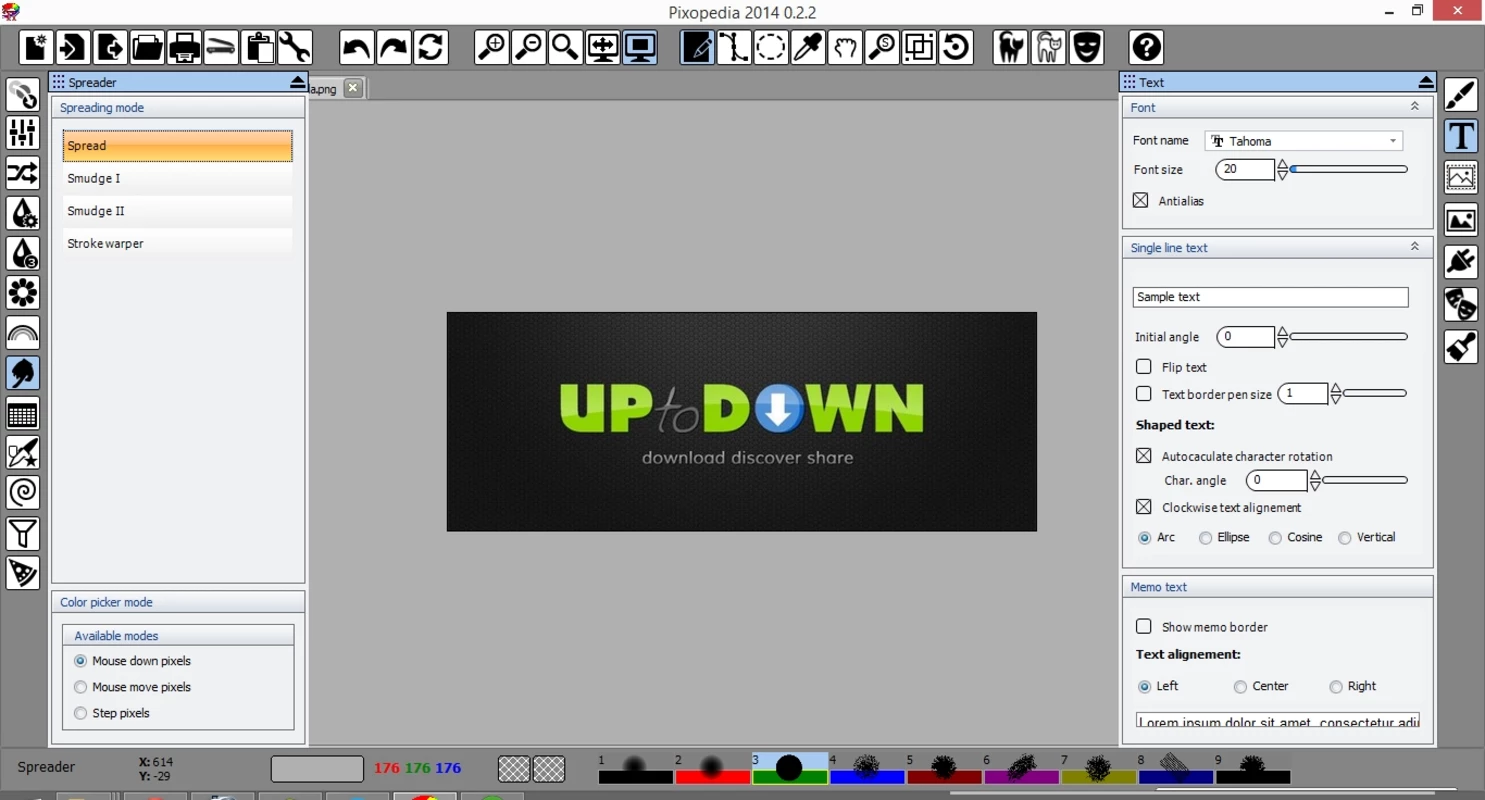Click the printer icon
Image resolution: width=1485 pixels, height=800 pixels.
184,47
